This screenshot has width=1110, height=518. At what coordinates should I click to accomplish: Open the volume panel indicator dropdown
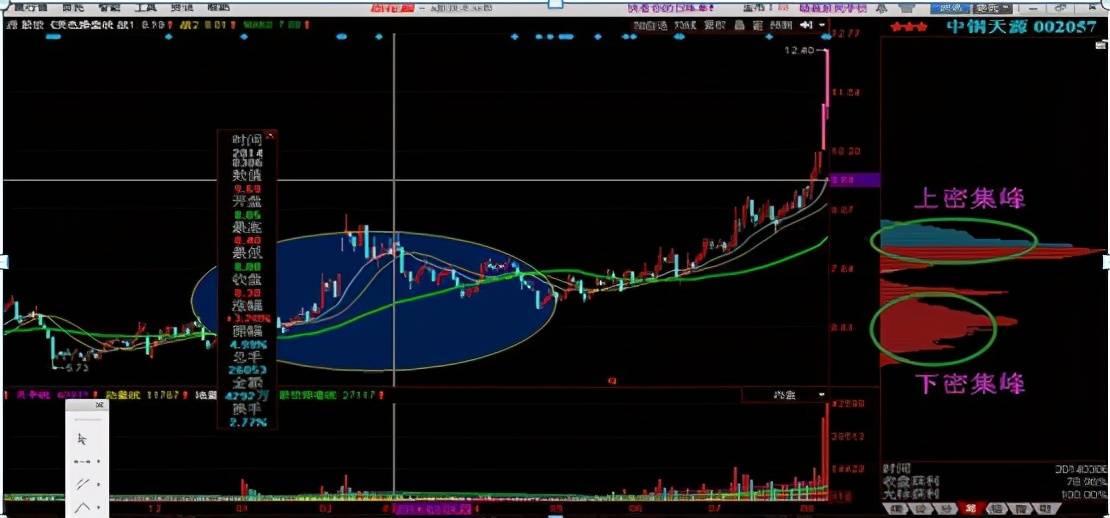[x=821, y=395]
